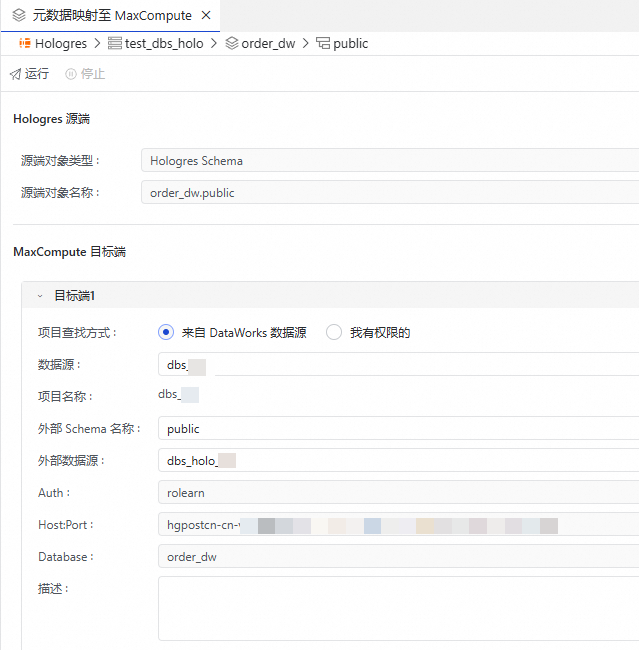Click the 项目名称 label

(65, 396)
